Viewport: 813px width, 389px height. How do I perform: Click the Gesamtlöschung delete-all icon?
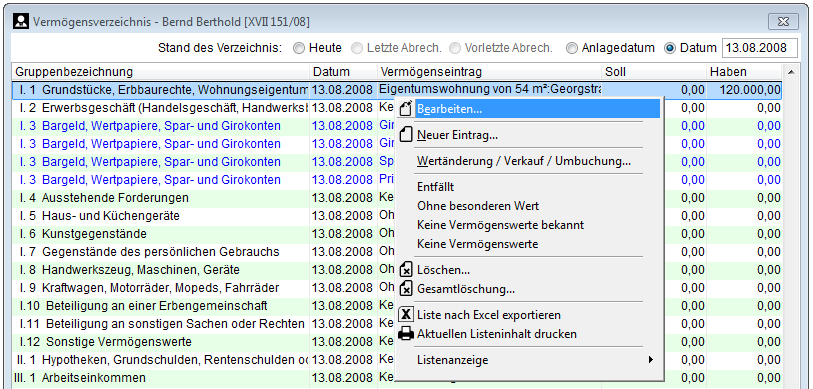coord(407,288)
